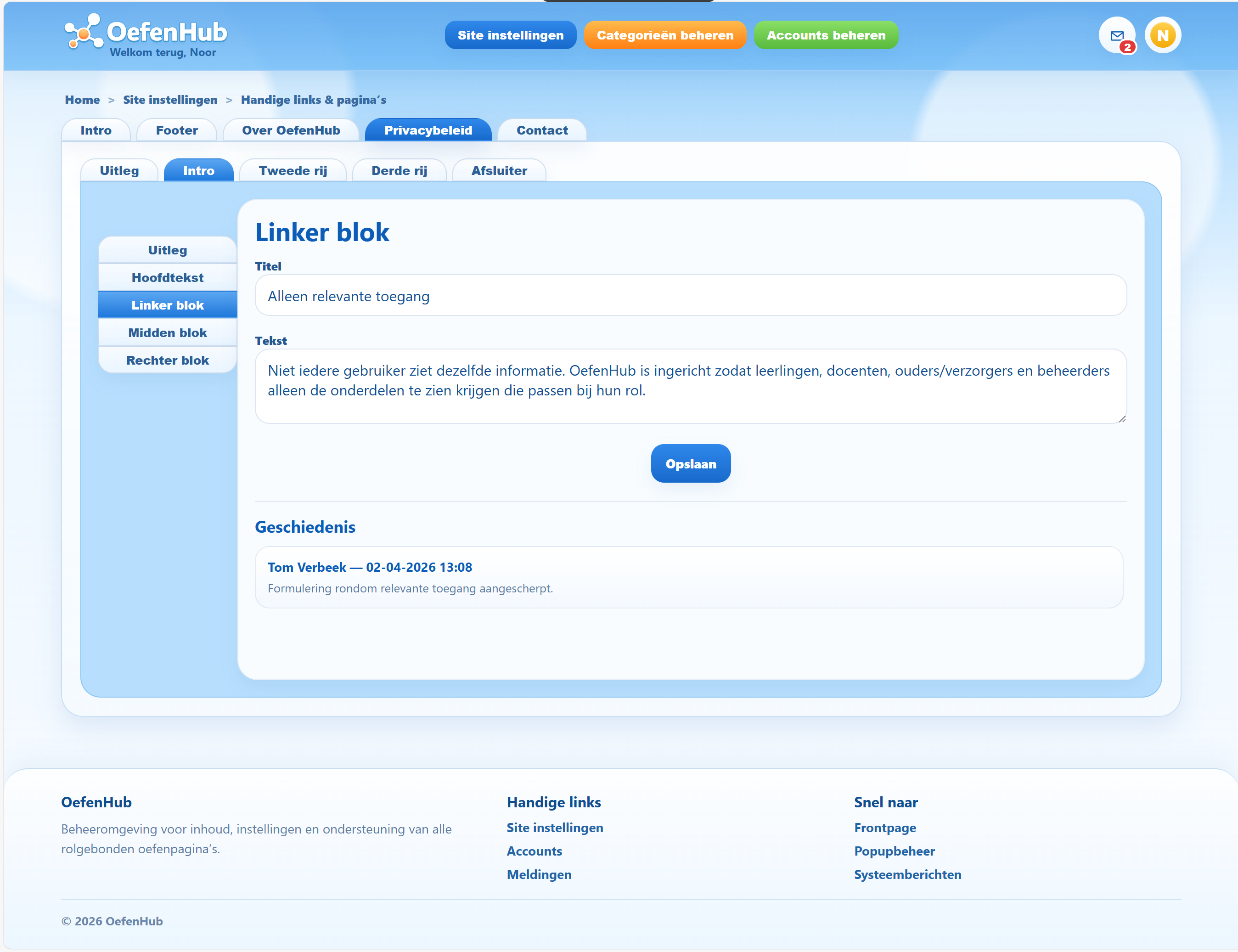Open the second-row Uitleg tab

(x=119, y=170)
